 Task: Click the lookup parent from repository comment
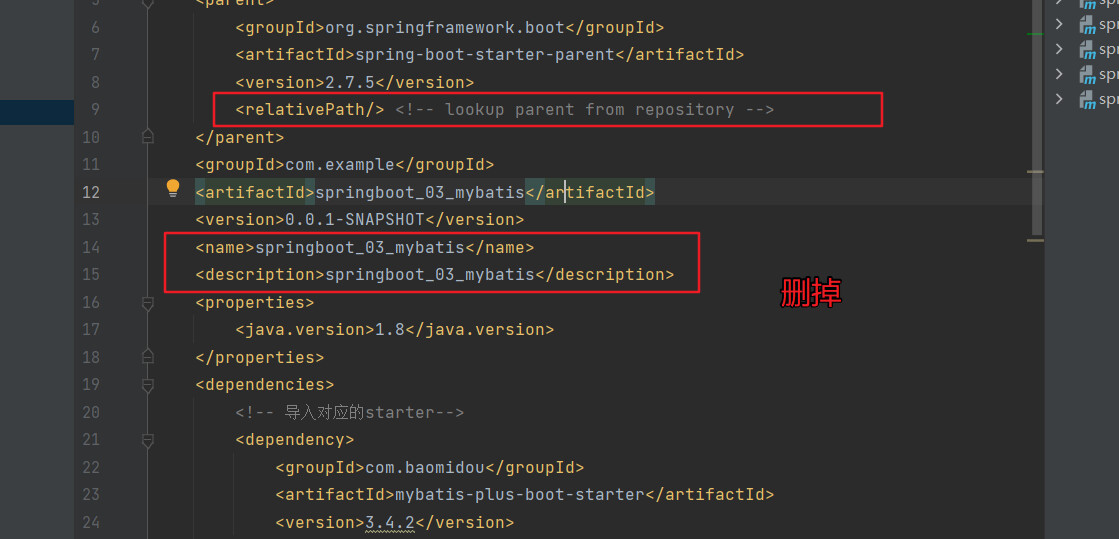(x=584, y=110)
